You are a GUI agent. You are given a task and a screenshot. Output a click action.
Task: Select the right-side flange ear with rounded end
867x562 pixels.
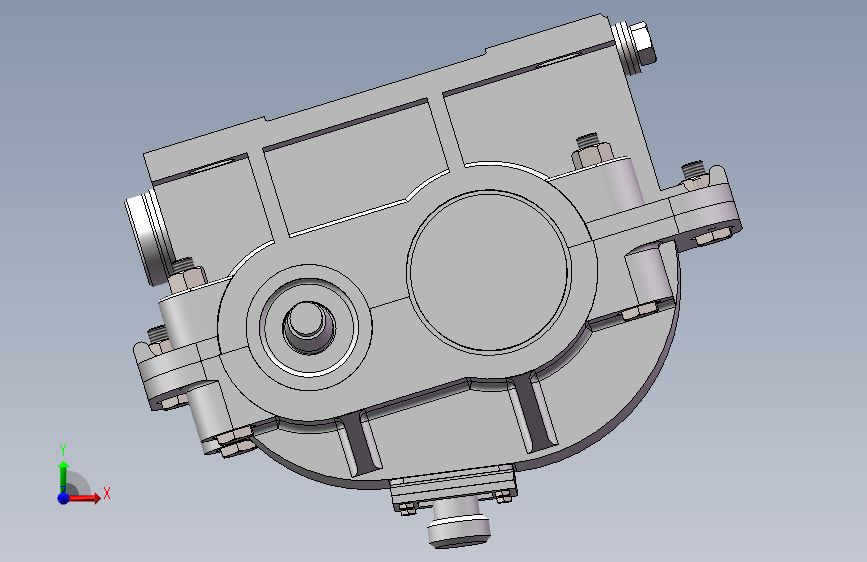708,207
